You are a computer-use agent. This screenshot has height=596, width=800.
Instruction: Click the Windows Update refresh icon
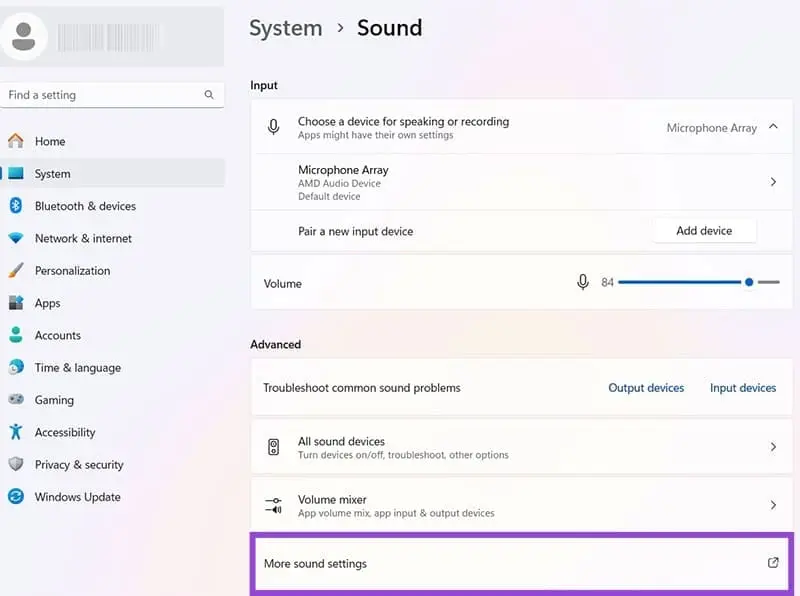pyautogui.click(x=16, y=496)
